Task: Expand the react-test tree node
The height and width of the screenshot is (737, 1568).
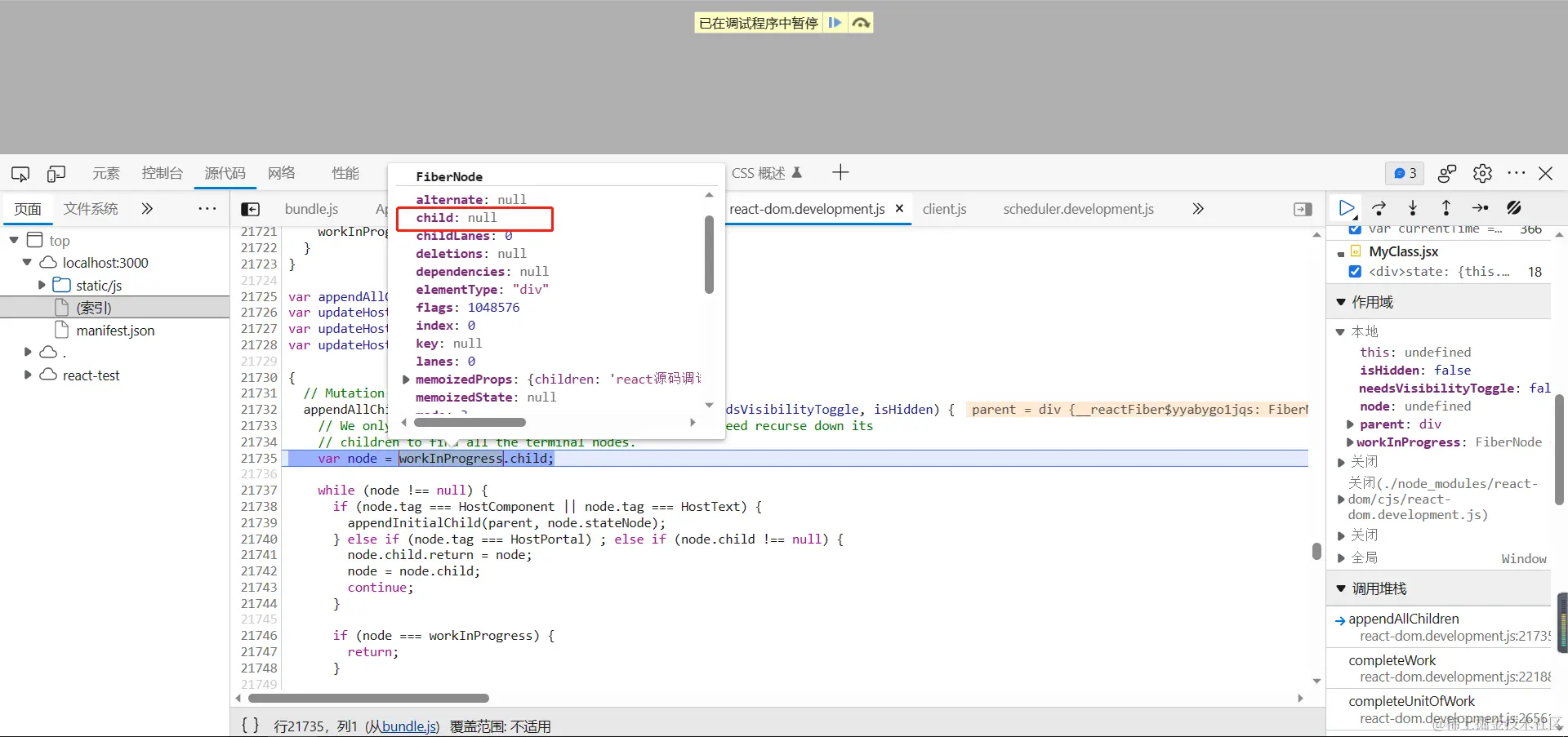Action: 28,375
